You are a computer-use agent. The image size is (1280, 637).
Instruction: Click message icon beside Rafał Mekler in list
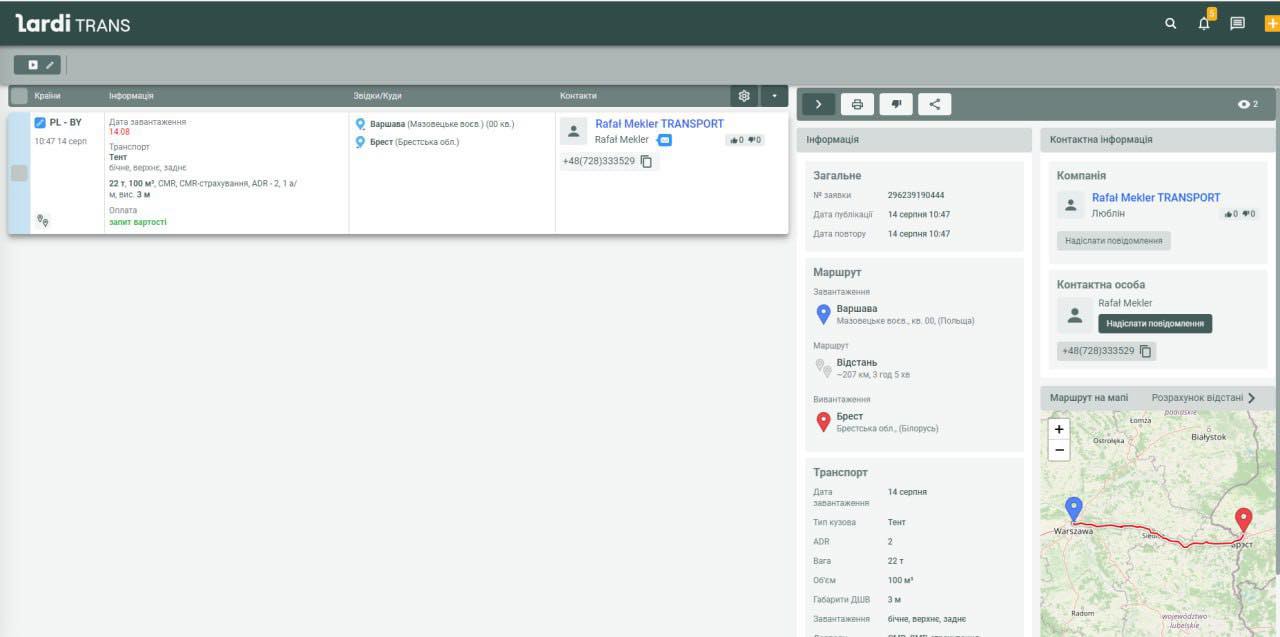(x=664, y=140)
